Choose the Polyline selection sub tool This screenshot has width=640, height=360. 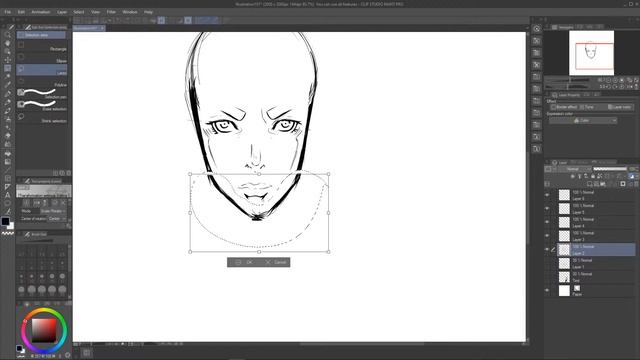point(42,83)
